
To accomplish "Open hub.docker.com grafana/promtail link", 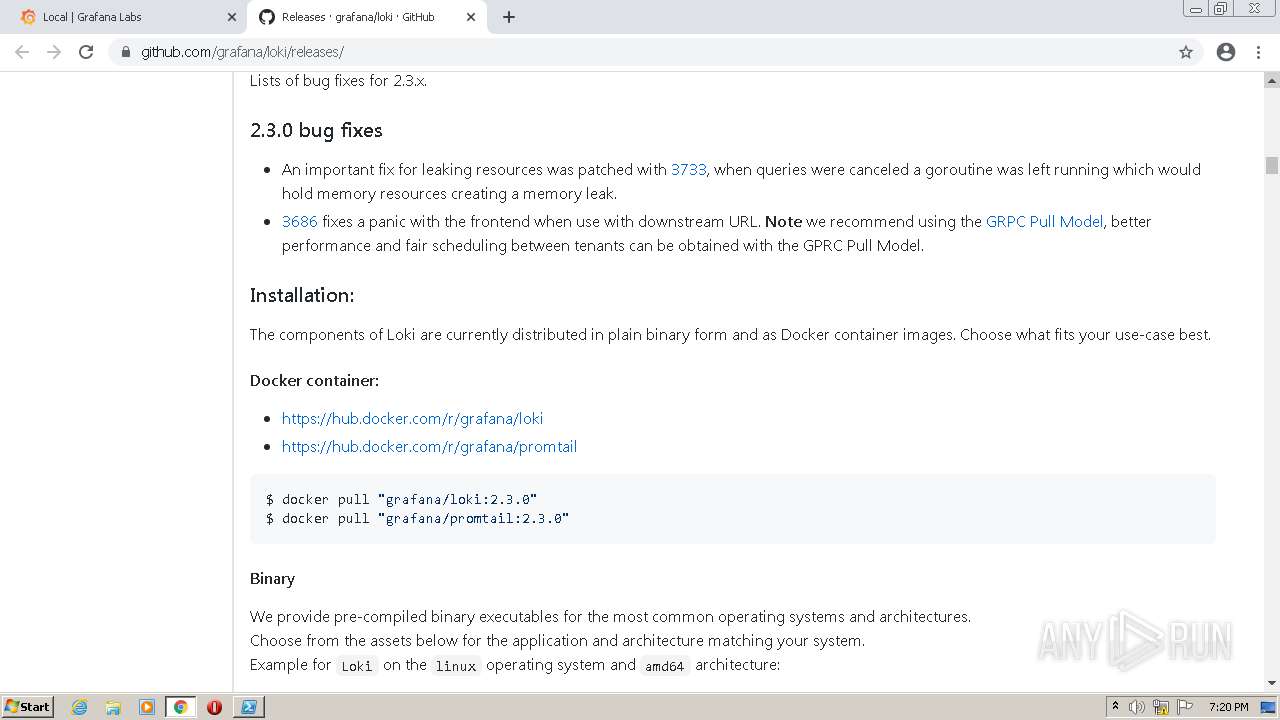I will 429,447.
